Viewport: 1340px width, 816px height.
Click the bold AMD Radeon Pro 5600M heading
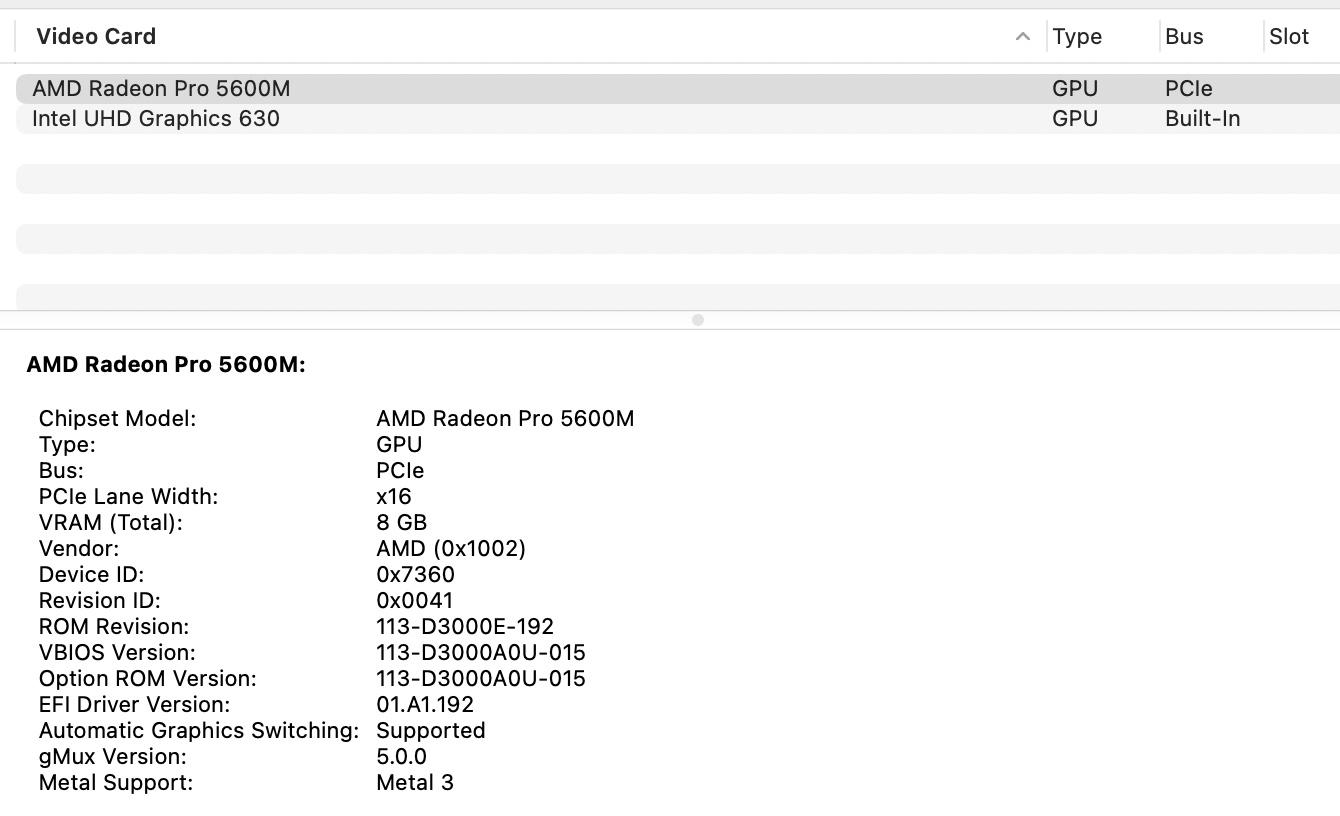[166, 365]
